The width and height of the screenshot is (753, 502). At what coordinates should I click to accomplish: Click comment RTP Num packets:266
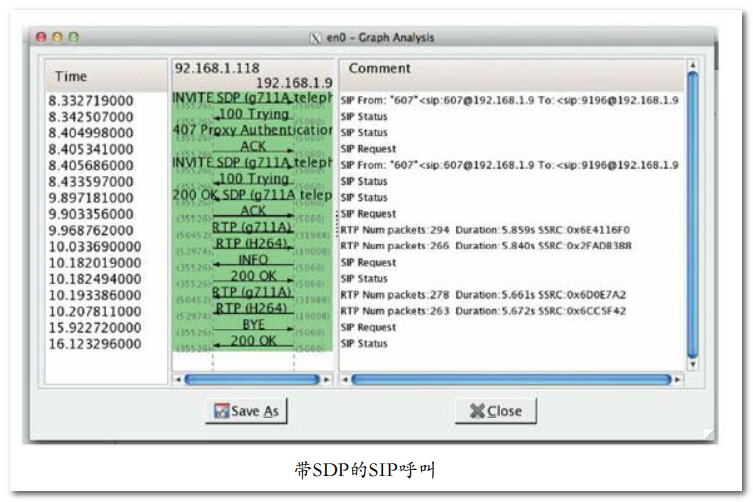point(486,246)
